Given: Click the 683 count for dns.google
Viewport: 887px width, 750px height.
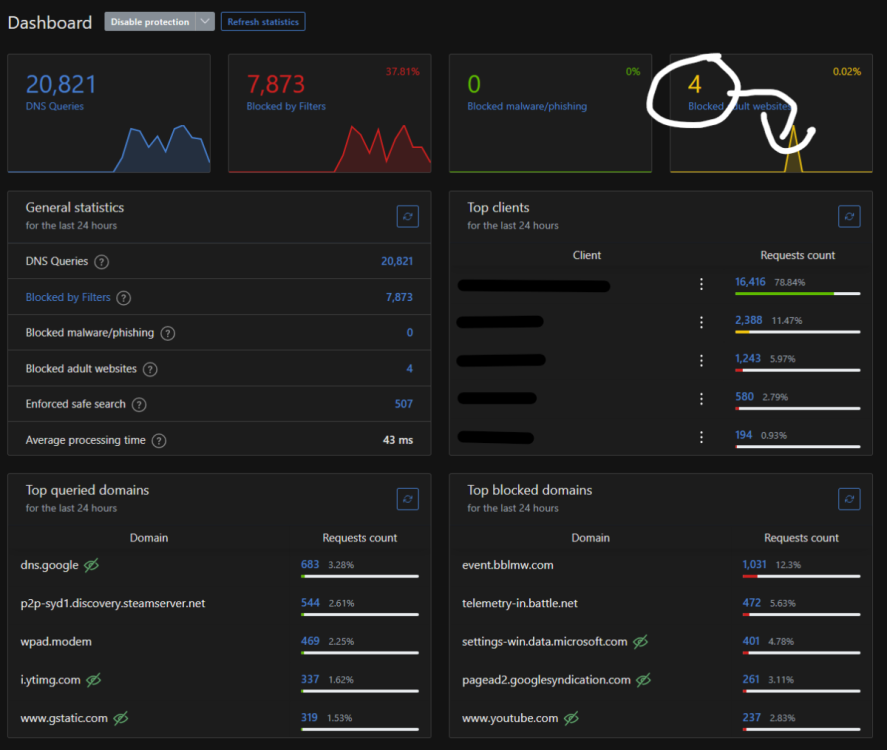Looking at the screenshot, I should point(310,564).
